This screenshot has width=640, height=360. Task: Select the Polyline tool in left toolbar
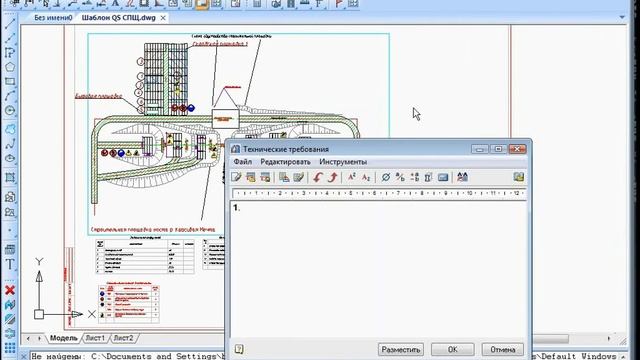tap(10, 53)
